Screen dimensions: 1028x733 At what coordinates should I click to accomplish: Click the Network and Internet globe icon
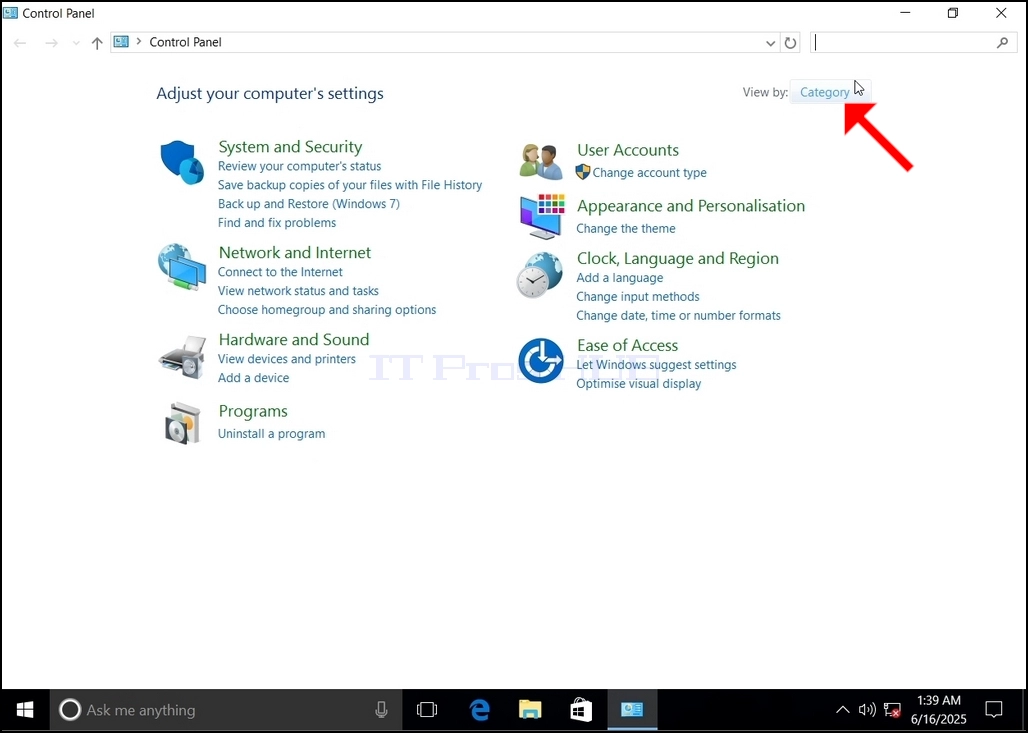[182, 267]
